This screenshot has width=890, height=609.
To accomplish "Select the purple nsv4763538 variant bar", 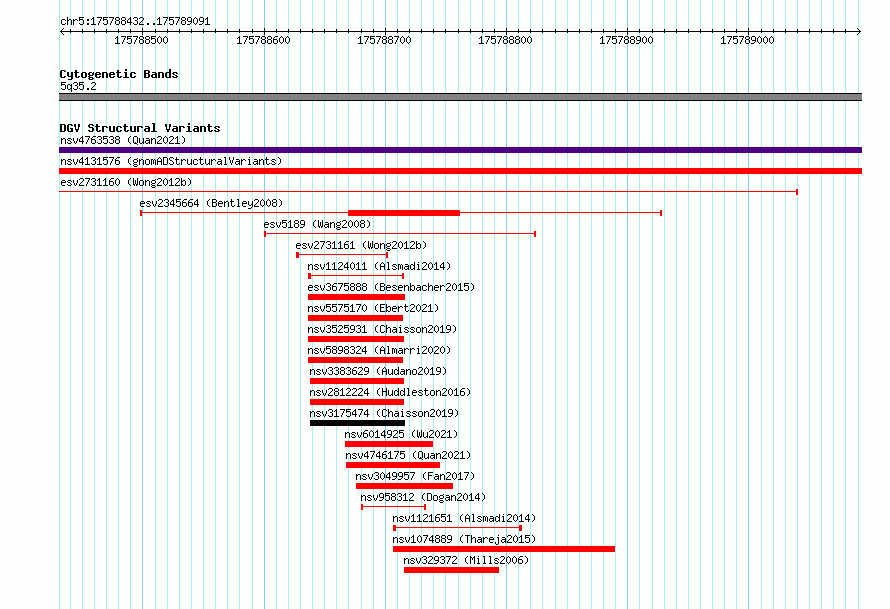I will [460, 150].
